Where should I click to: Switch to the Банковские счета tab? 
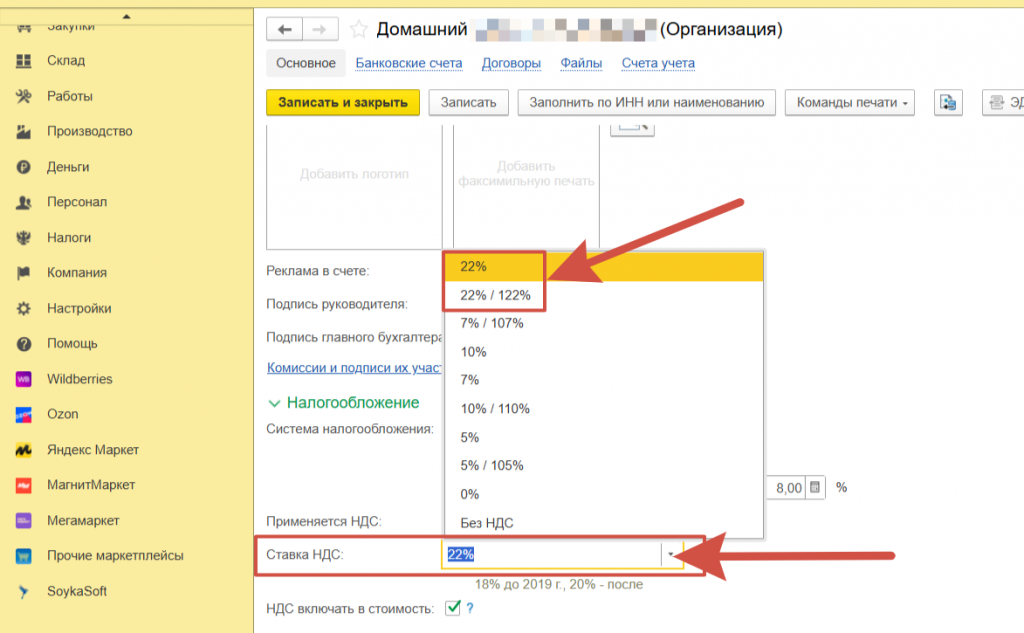[x=409, y=63]
